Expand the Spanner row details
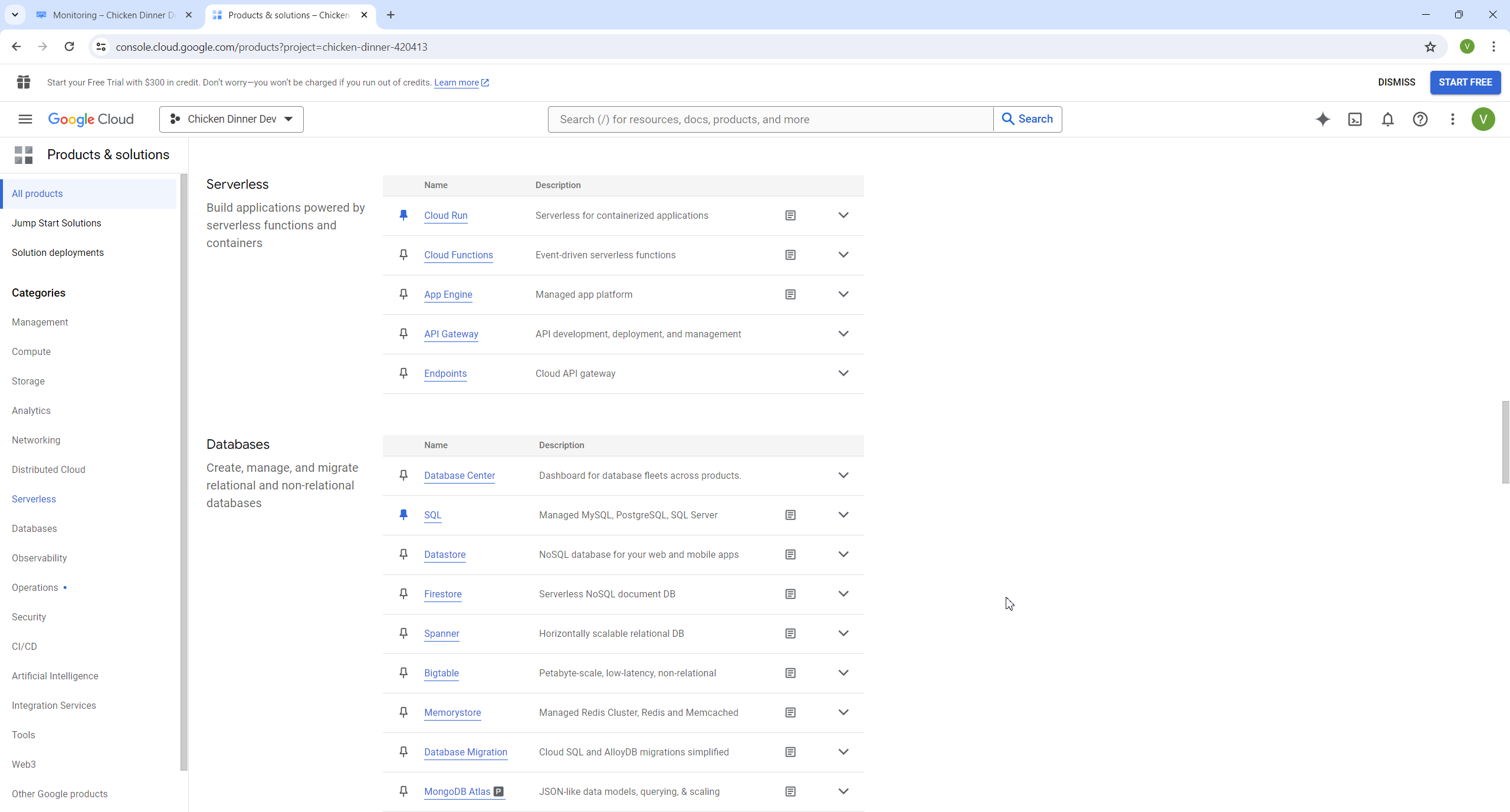1510x812 pixels. click(x=843, y=633)
